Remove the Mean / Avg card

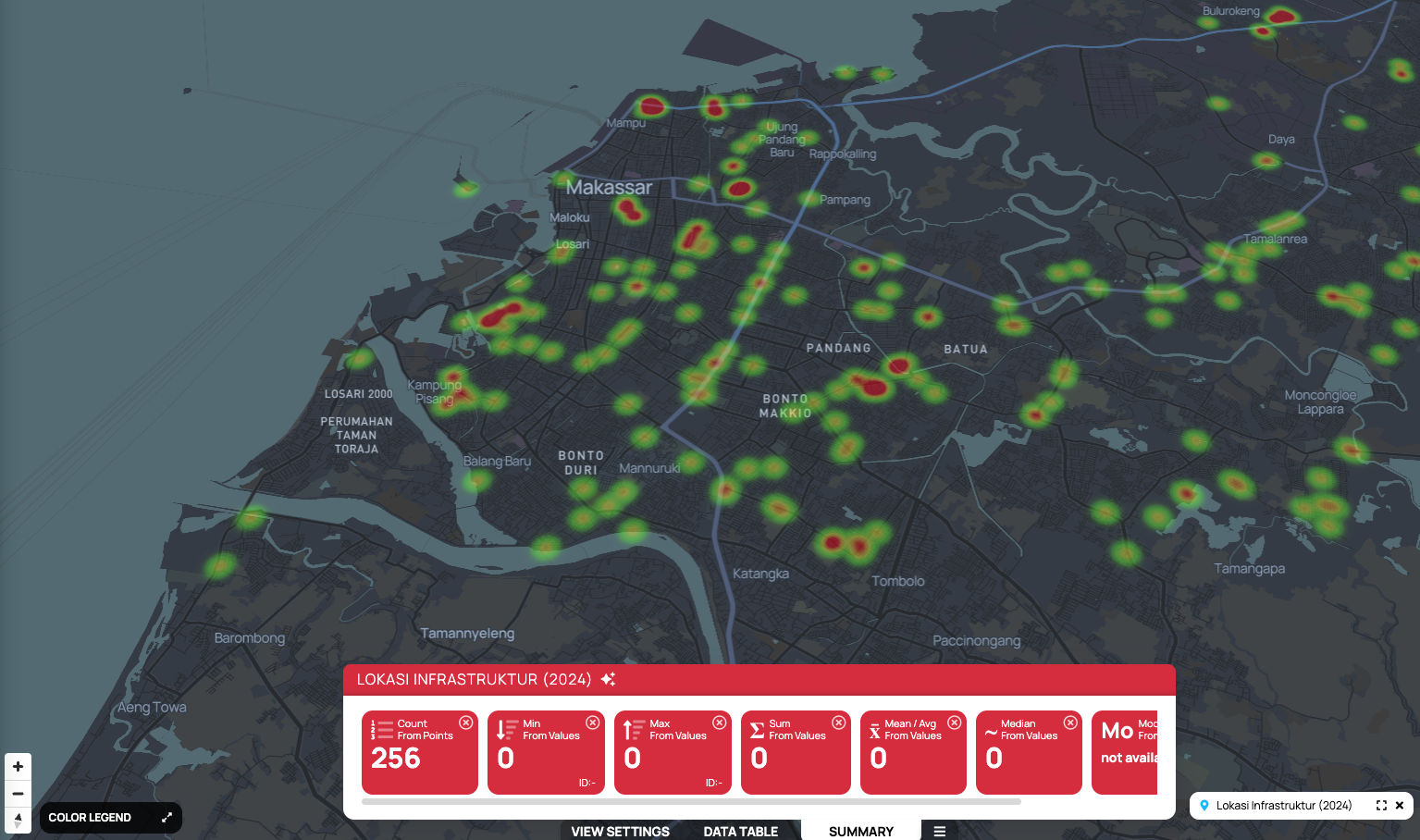point(954,723)
